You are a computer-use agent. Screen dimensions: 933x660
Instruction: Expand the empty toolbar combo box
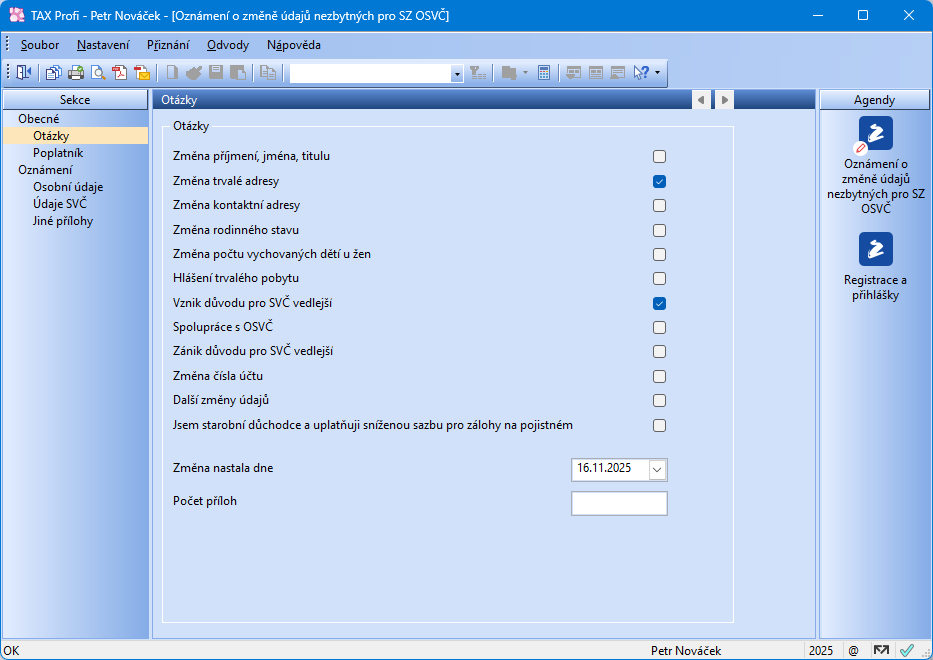457,73
